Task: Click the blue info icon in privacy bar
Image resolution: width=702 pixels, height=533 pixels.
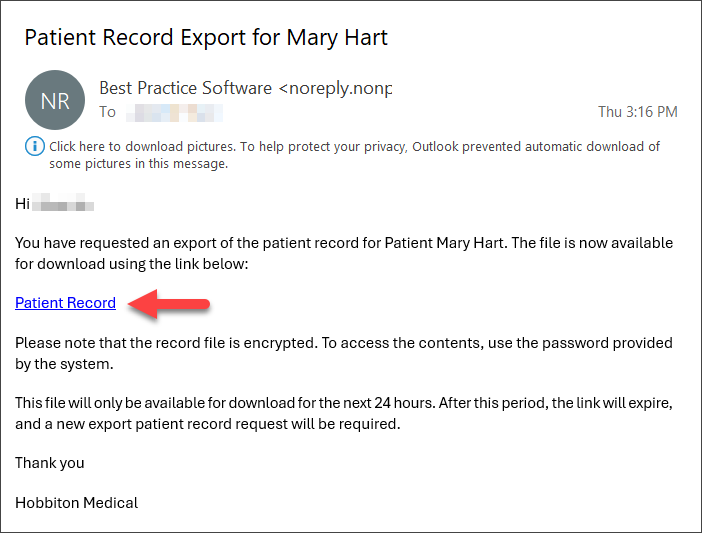Action: tap(34, 147)
